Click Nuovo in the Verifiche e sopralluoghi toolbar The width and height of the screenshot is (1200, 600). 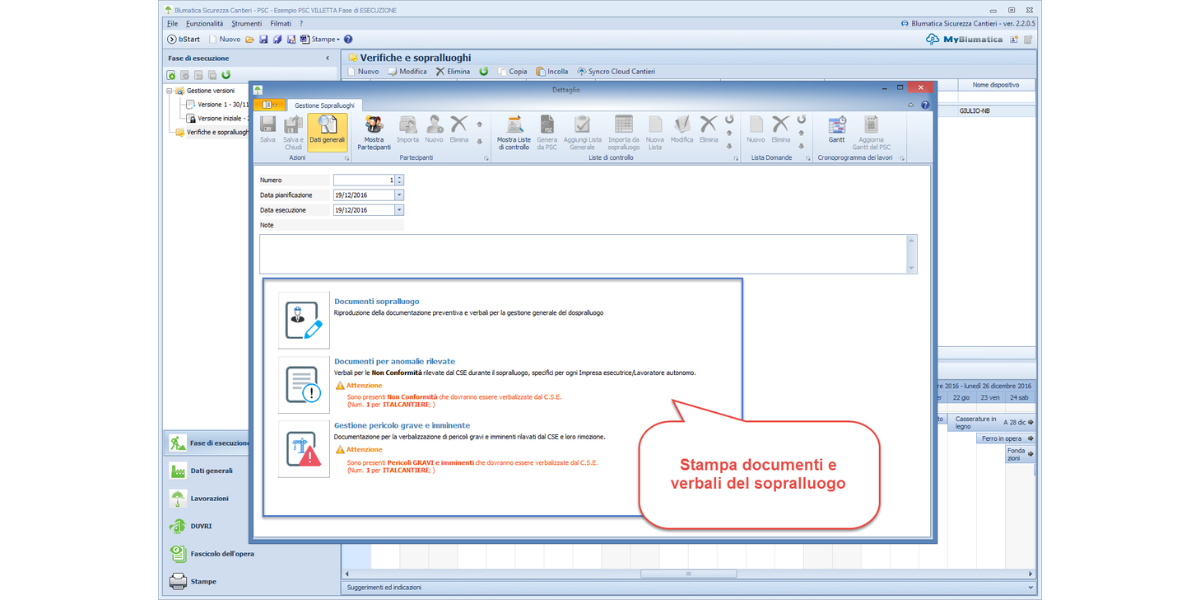click(x=363, y=72)
